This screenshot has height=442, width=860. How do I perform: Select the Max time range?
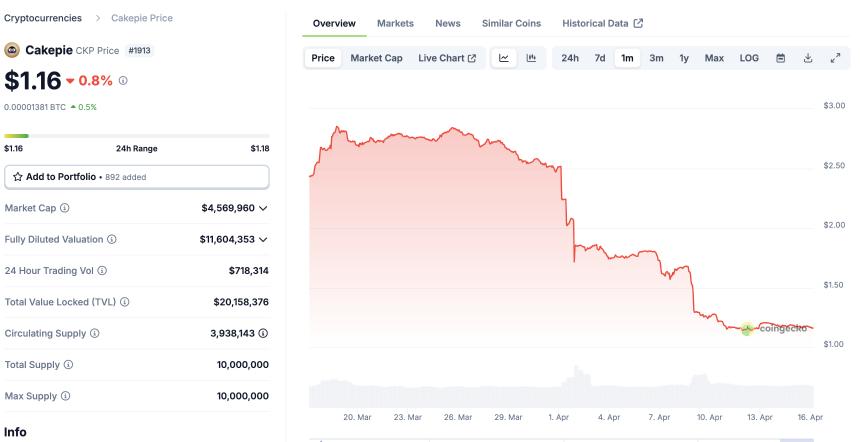tap(714, 58)
